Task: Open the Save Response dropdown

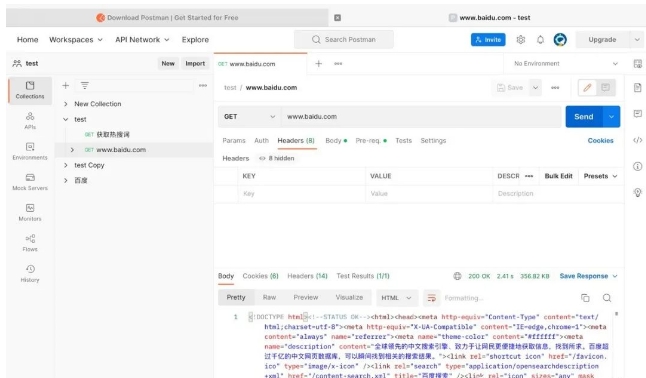Action: pos(588,276)
